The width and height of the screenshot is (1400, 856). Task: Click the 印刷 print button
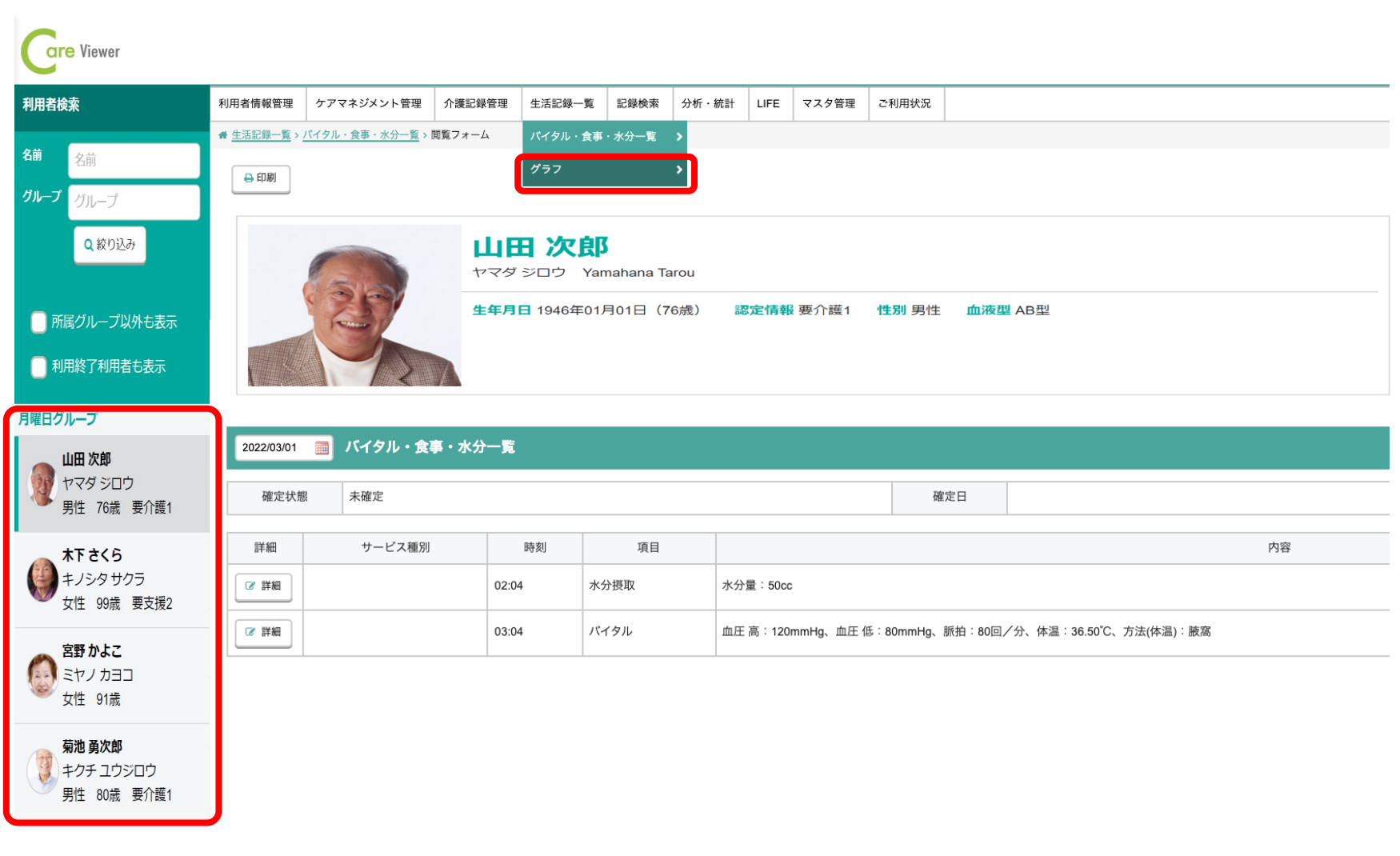tap(261, 178)
